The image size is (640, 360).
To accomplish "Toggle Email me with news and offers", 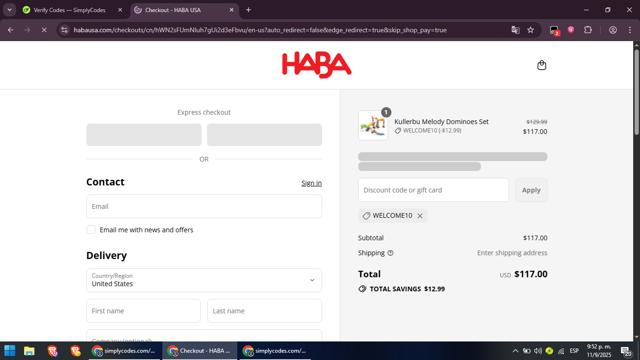I will [x=91, y=230].
